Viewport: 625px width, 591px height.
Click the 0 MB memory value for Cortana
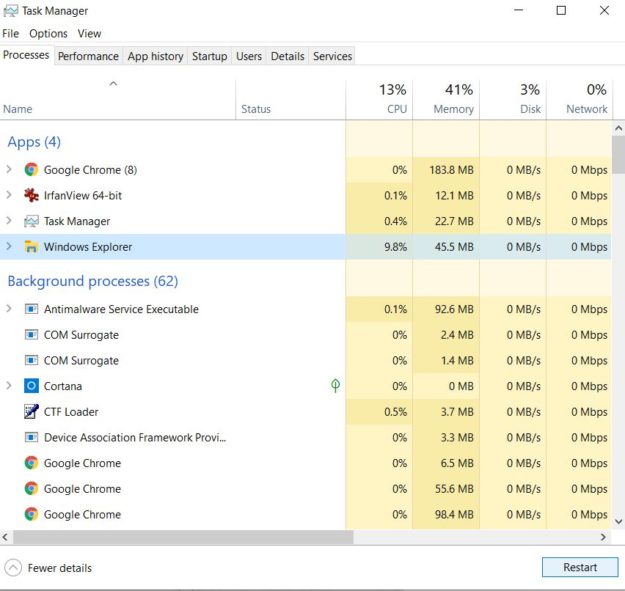[461, 386]
